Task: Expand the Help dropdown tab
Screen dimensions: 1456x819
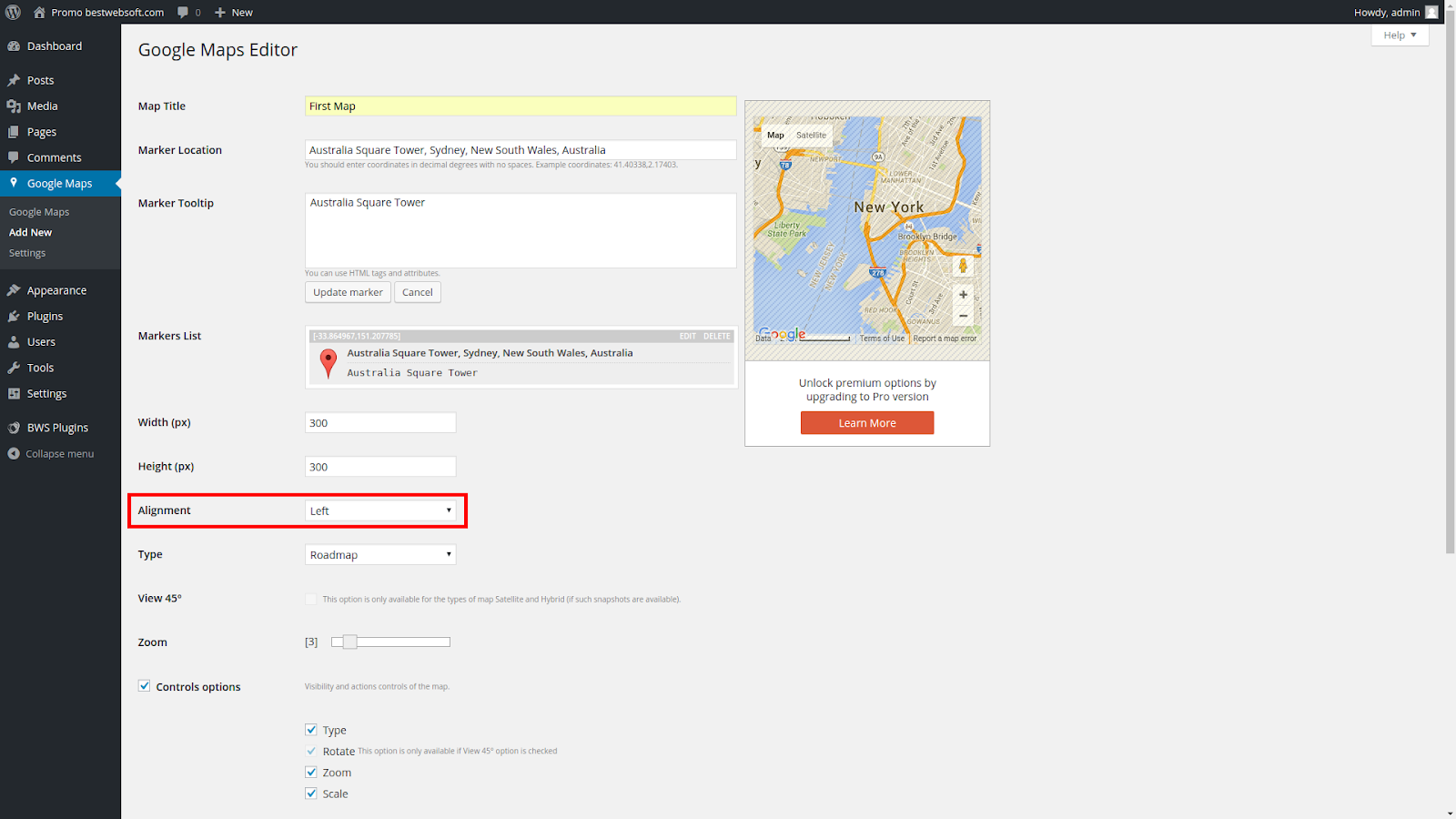Action: pos(1400,35)
